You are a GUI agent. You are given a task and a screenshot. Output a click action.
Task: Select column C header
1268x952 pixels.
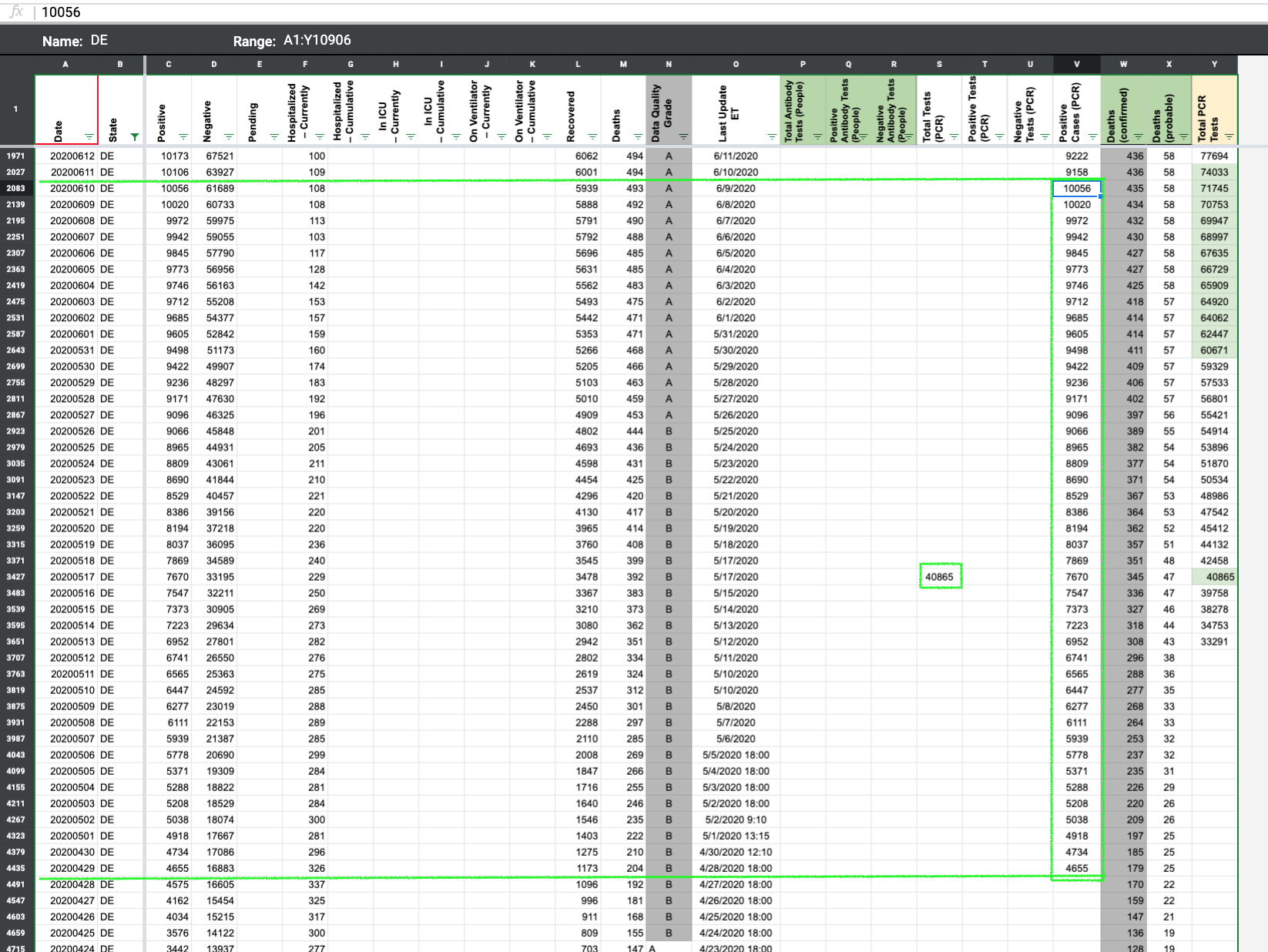[x=169, y=64]
